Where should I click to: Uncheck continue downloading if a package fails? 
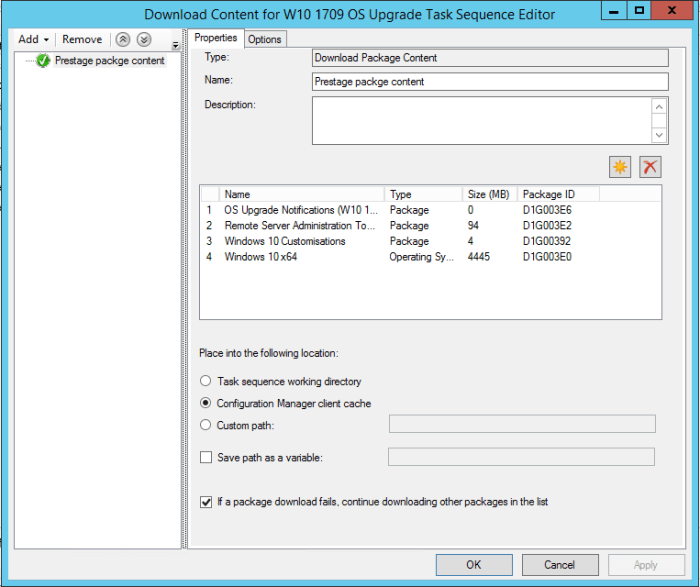click(207, 502)
